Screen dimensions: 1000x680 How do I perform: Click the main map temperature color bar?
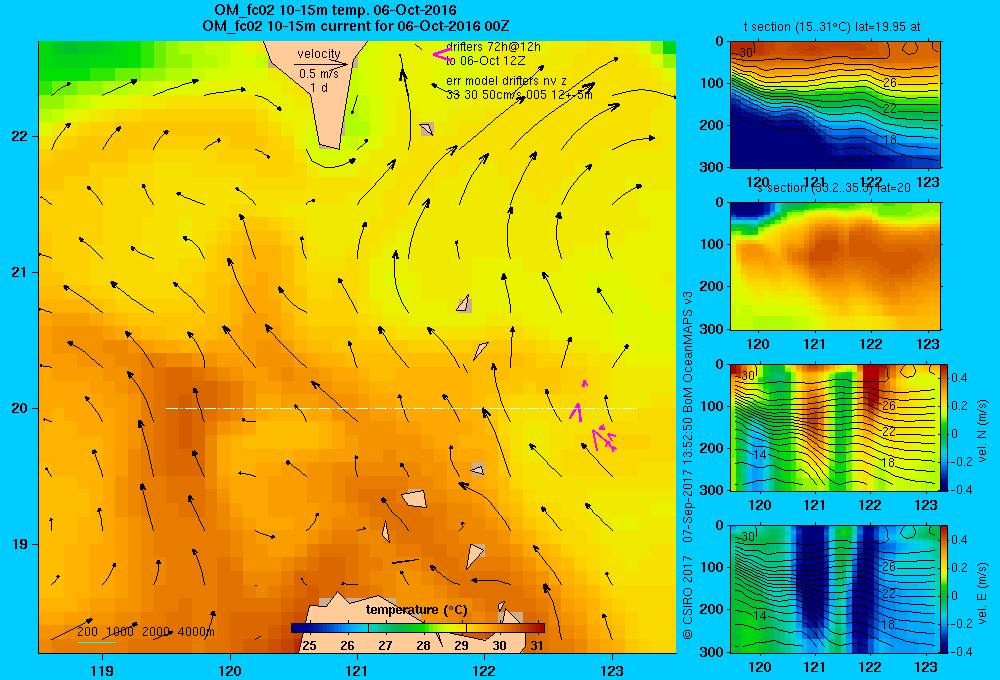point(418,628)
